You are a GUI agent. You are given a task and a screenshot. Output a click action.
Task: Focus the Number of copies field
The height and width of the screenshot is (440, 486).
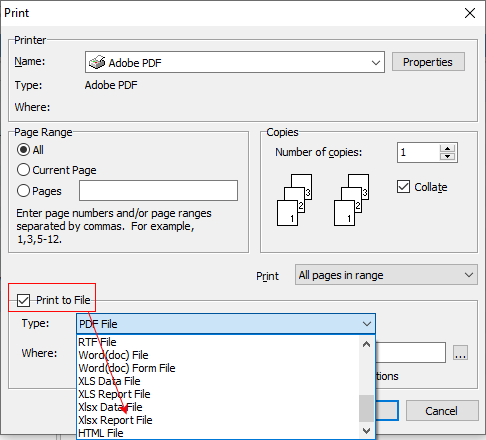click(418, 152)
